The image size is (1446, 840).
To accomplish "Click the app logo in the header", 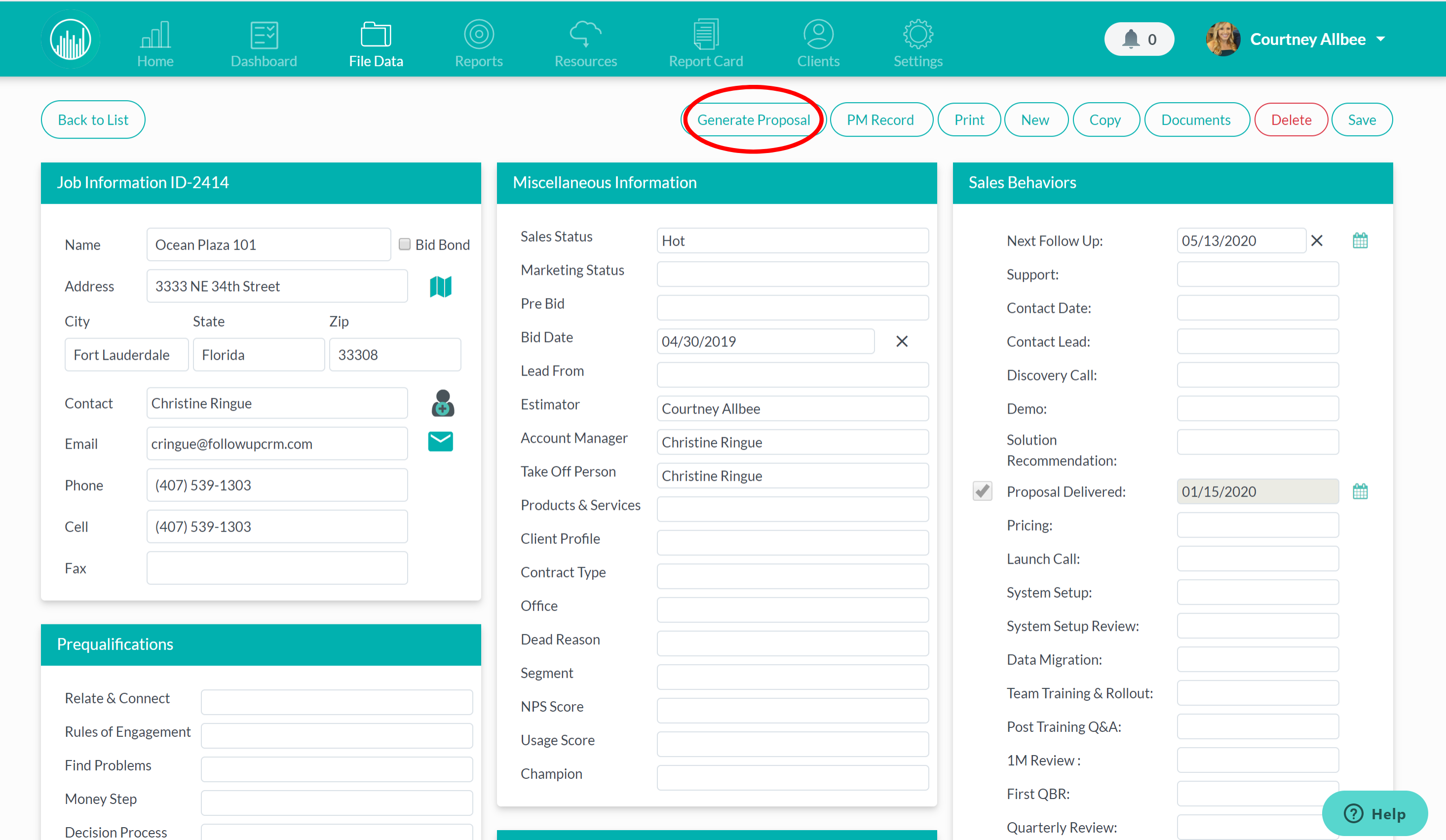I will point(71,39).
